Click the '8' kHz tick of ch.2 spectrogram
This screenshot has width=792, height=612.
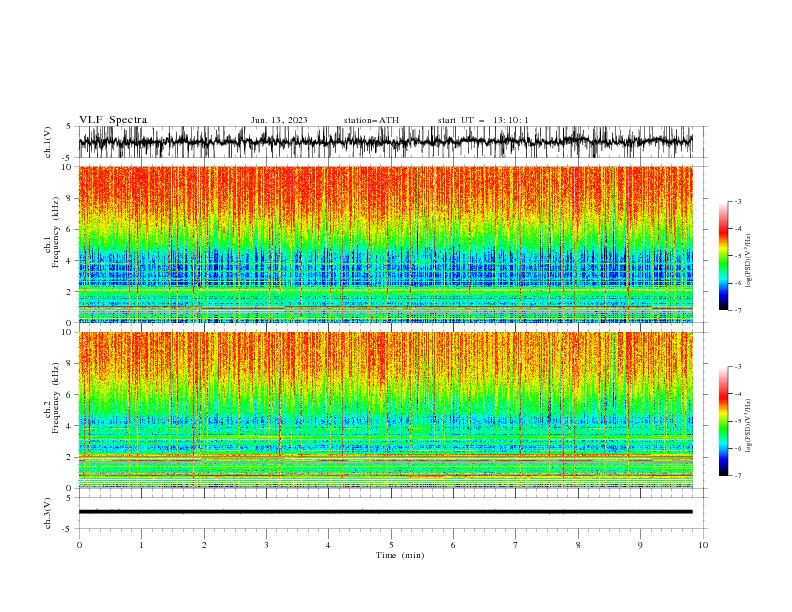pyautogui.click(x=69, y=364)
